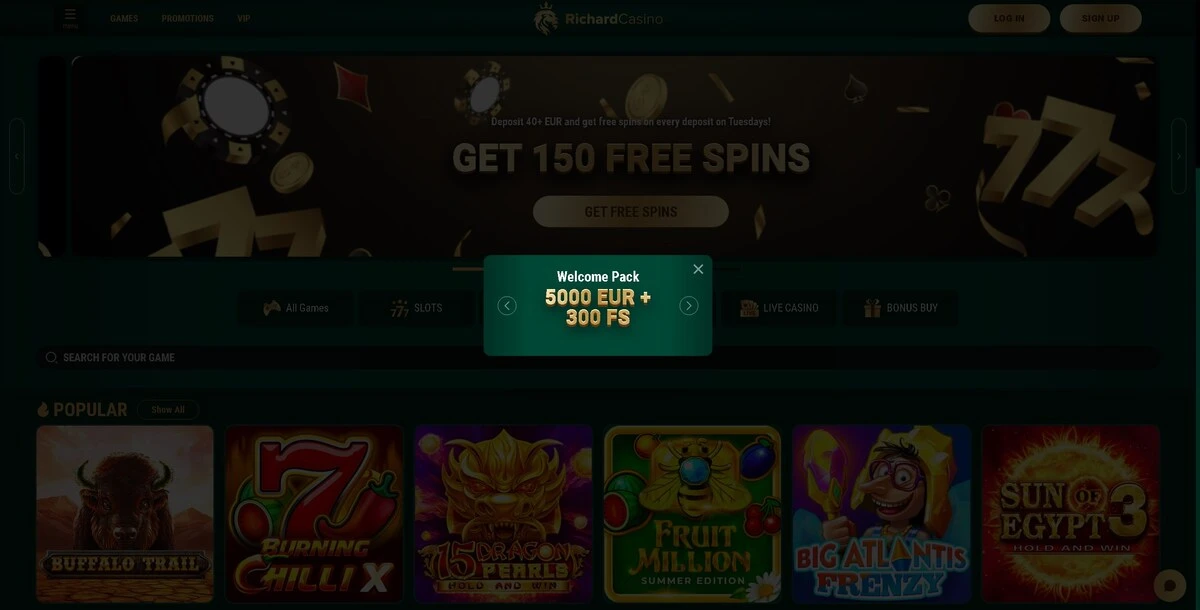Close the Welcome Pack popup
The image size is (1200, 610).
[x=698, y=269]
